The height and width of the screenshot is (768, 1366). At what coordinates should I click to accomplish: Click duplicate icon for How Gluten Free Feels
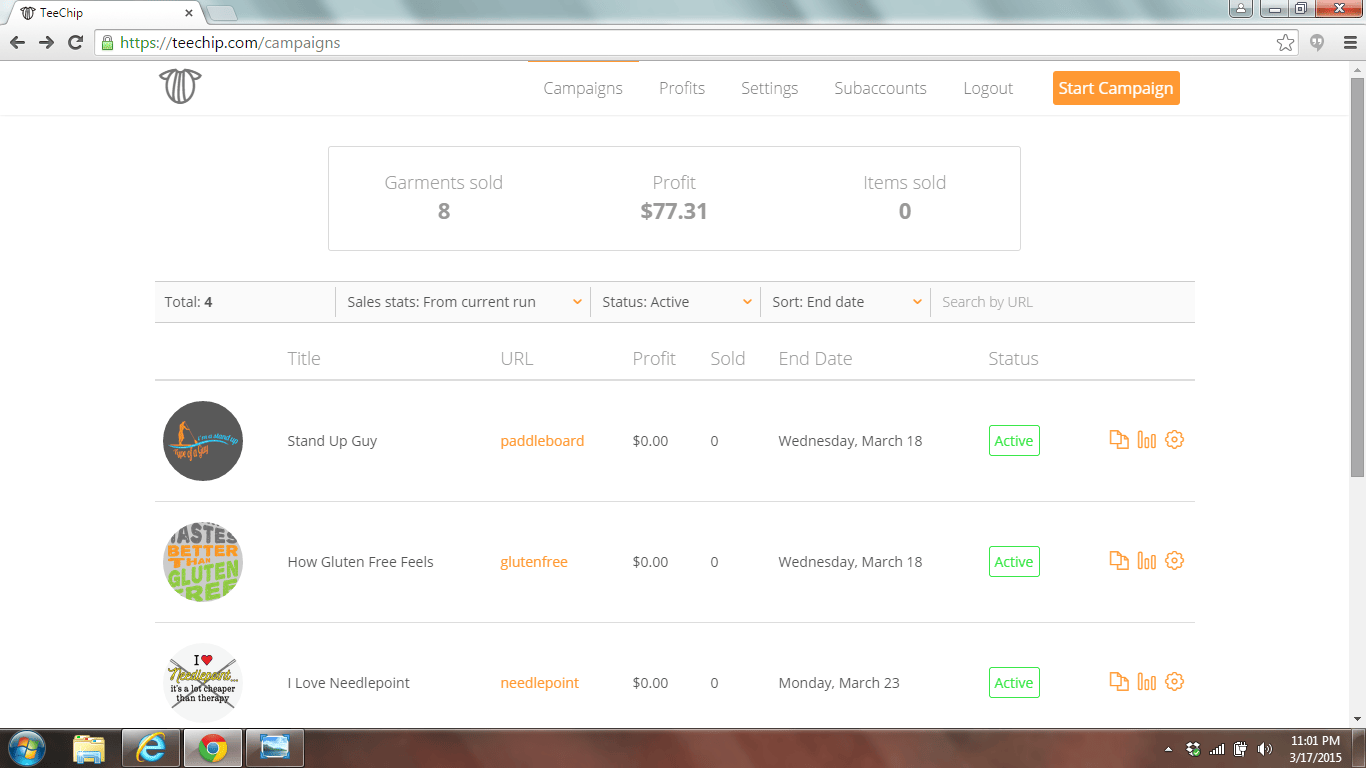pos(1119,561)
